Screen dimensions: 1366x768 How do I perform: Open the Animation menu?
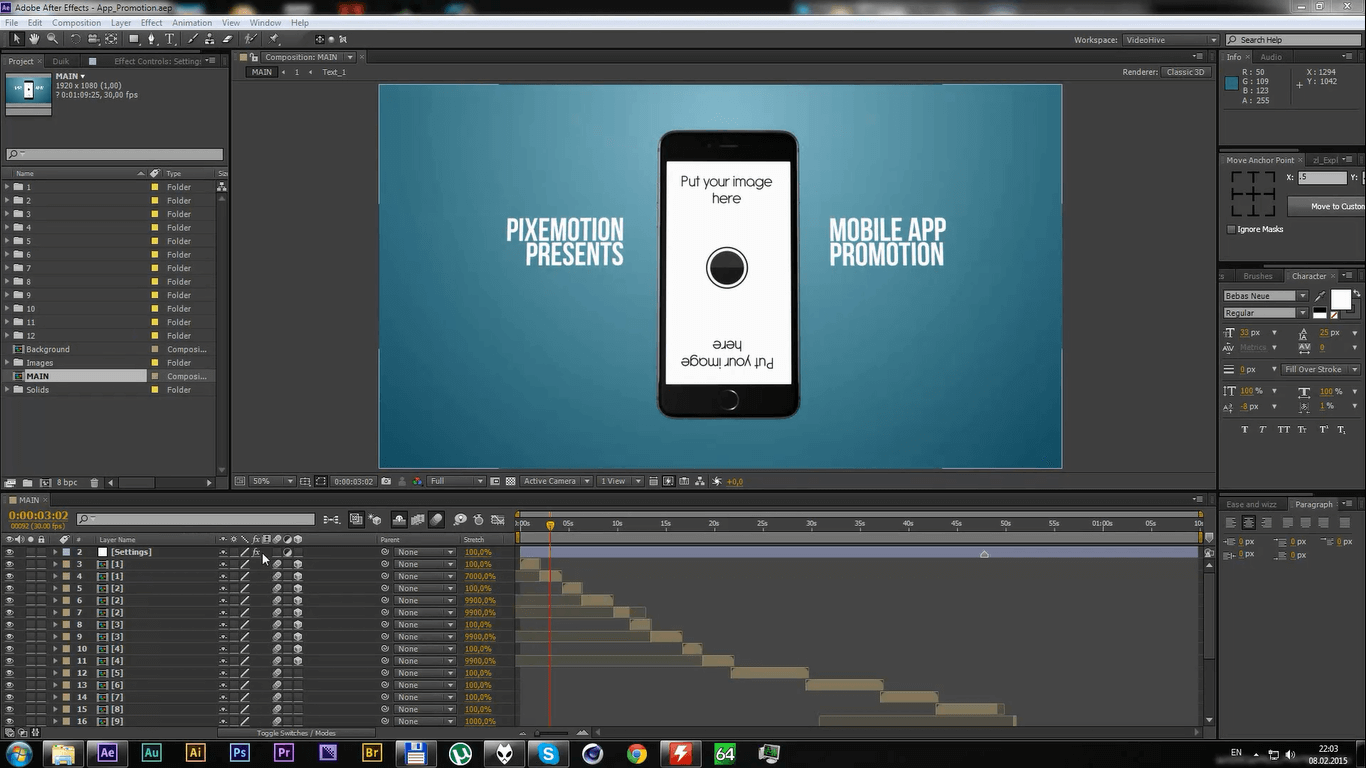click(191, 22)
